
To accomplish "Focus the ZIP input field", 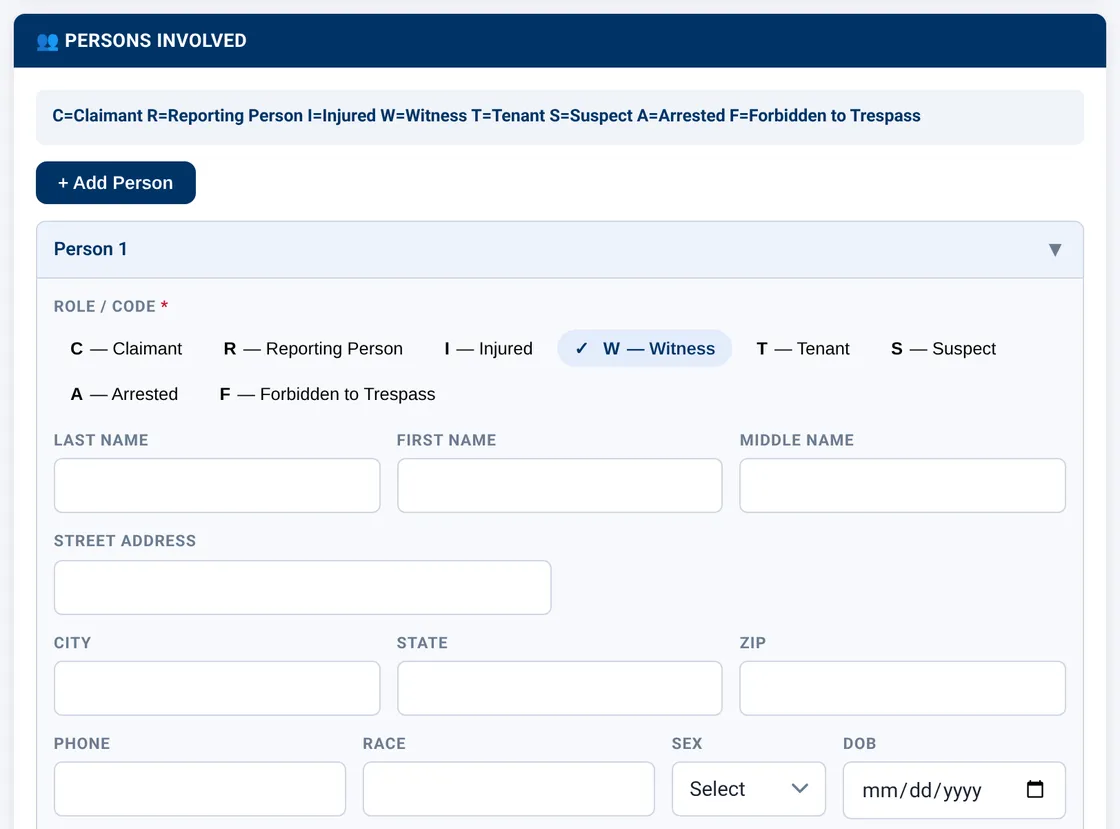I will point(903,688).
